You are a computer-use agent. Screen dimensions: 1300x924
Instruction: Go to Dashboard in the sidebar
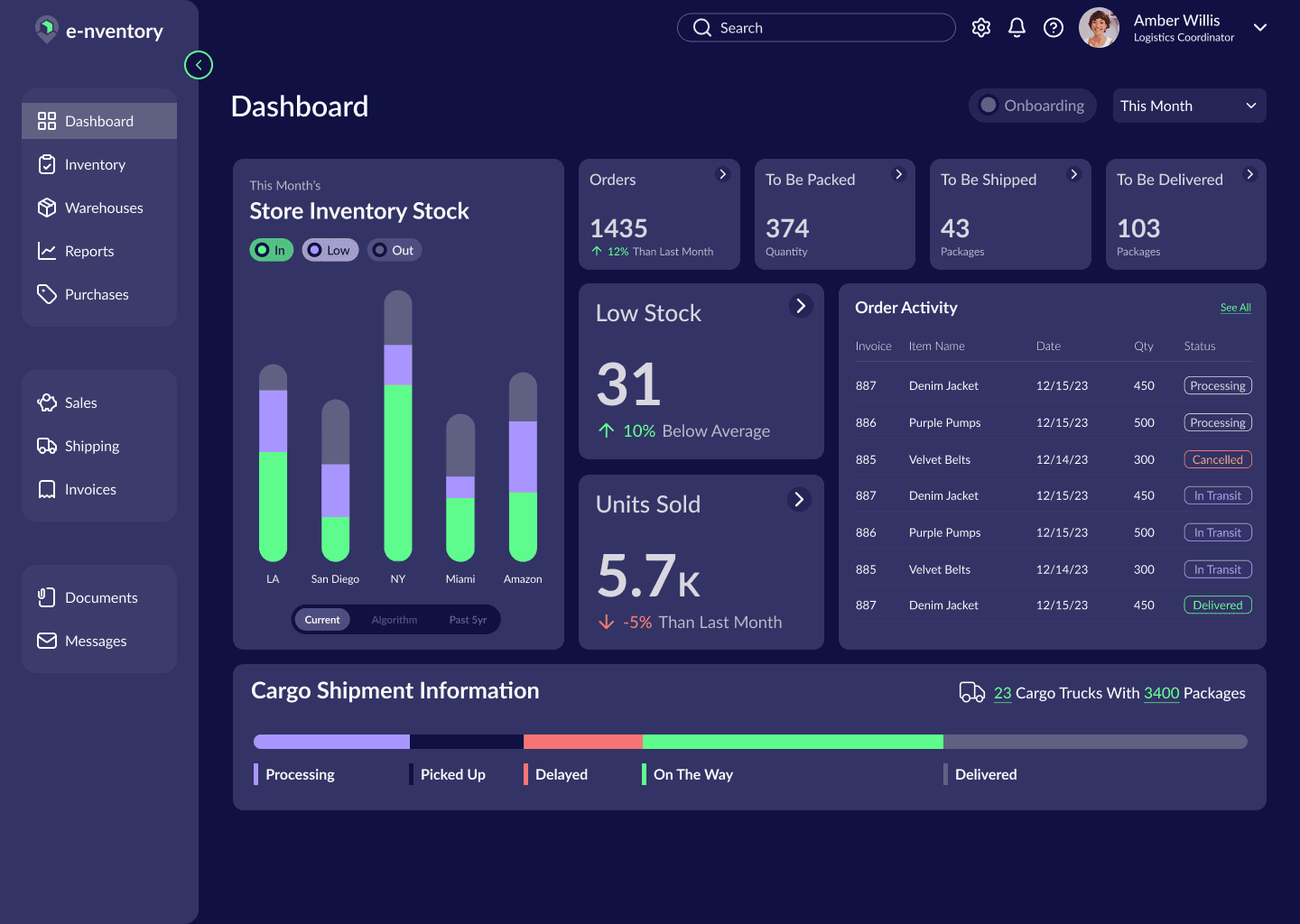[x=99, y=121]
